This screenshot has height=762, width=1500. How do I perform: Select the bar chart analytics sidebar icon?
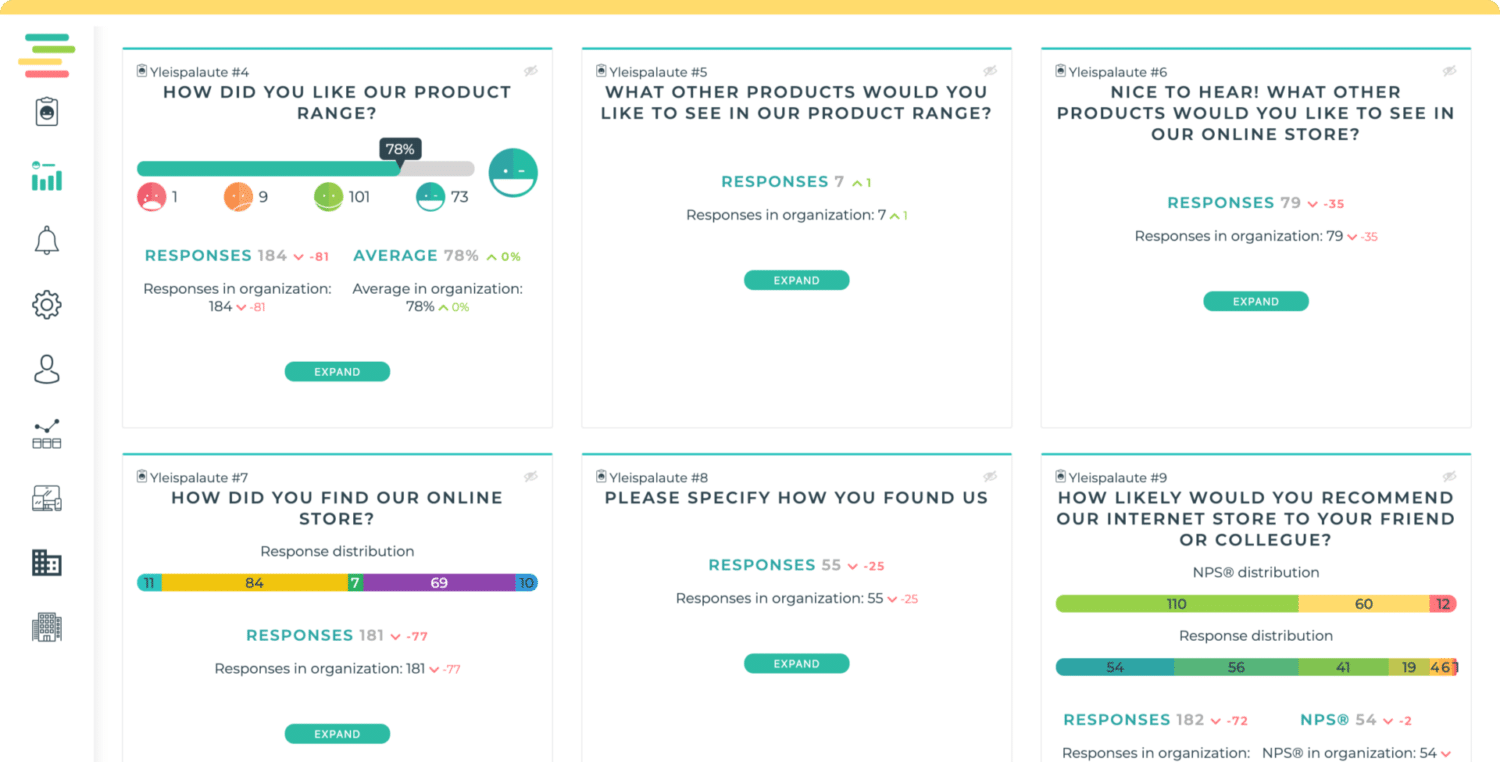47,176
